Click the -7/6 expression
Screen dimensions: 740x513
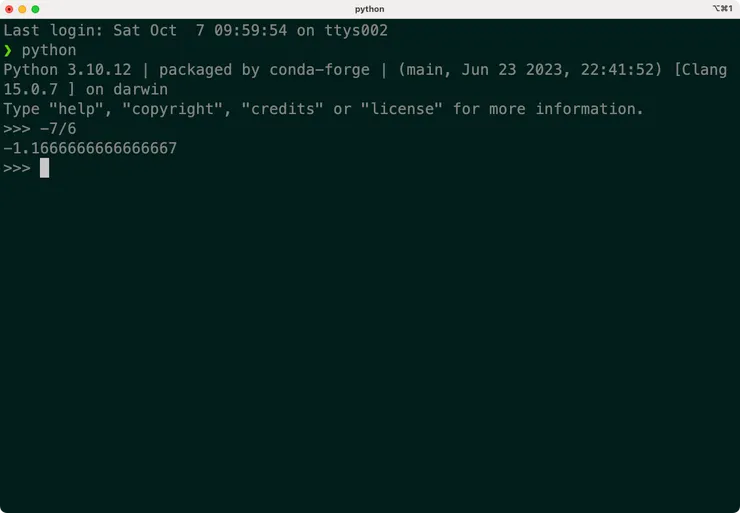(58, 129)
